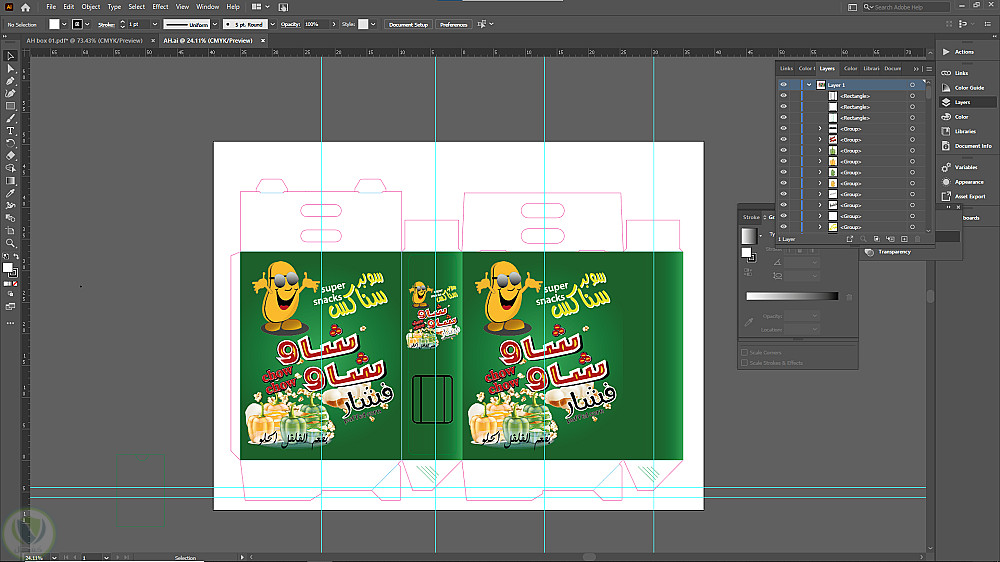Click the gradient slider bar

[792, 296]
